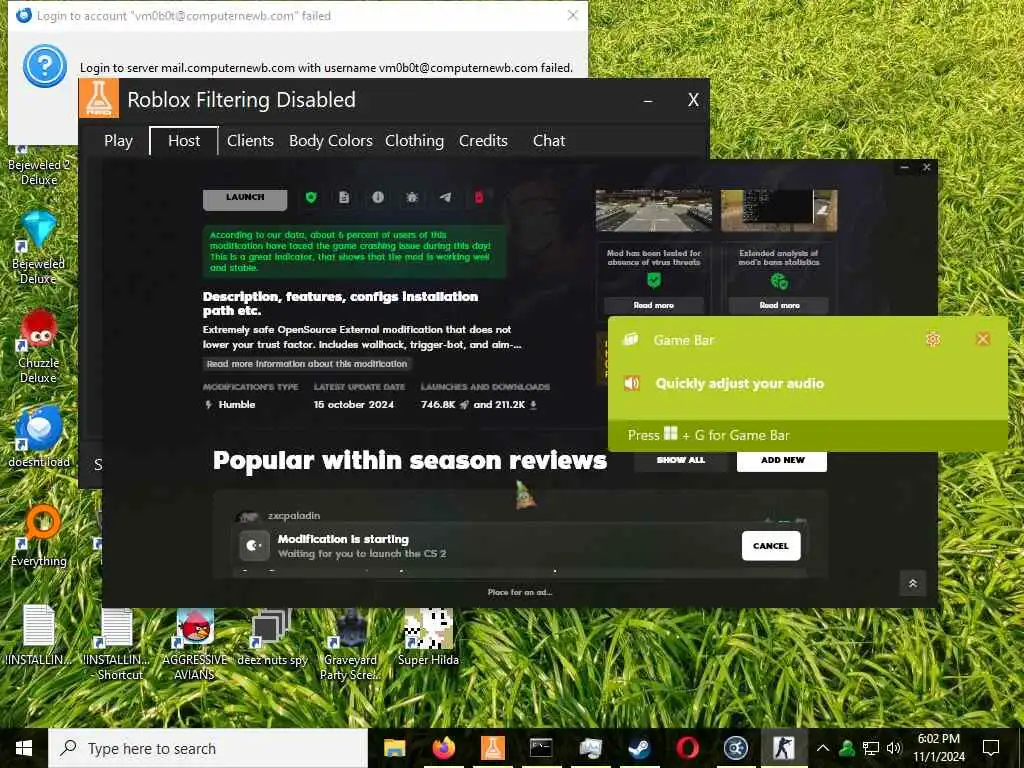
Task: Select the doesnt load desktop shortcut
Action: click(39, 437)
